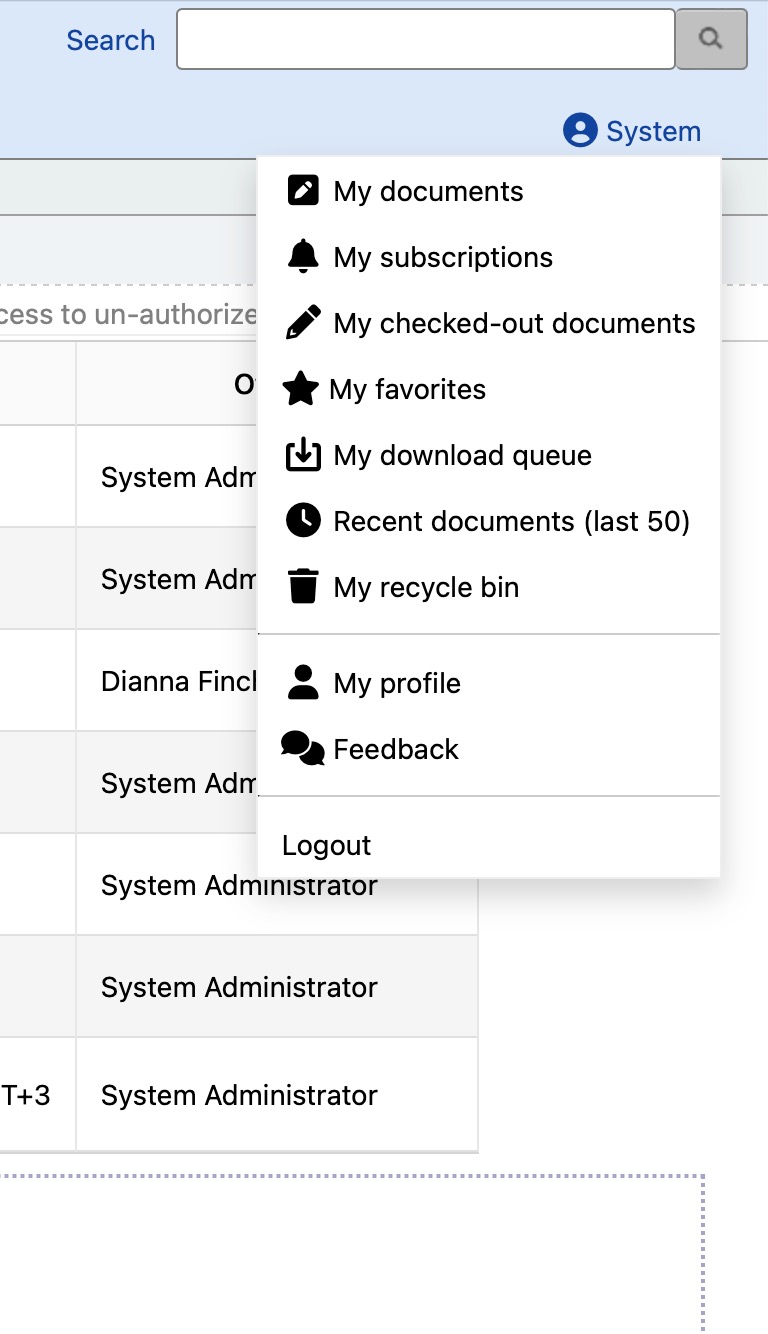Click the person icon beside My profile
Image resolution: width=768 pixels, height=1334 pixels.
click(302, 683)
